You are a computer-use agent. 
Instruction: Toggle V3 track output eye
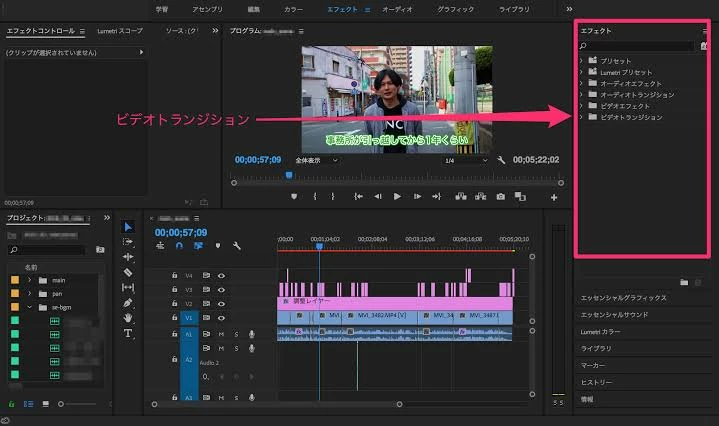pyautogui.click(x=221, y=290)
